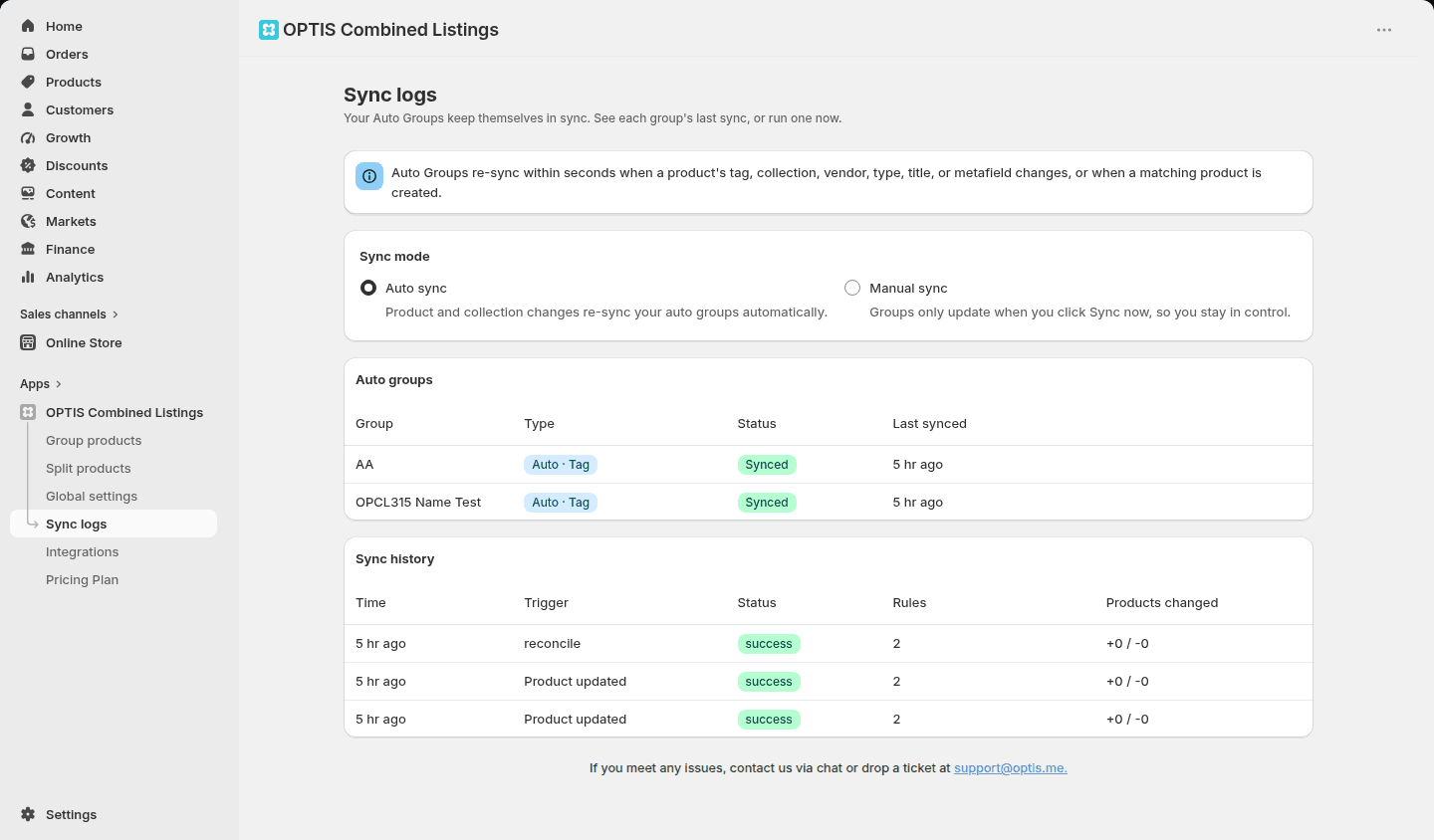Open Global settings page
This screenshot has width=1434, height=840.
coord(92,496)
